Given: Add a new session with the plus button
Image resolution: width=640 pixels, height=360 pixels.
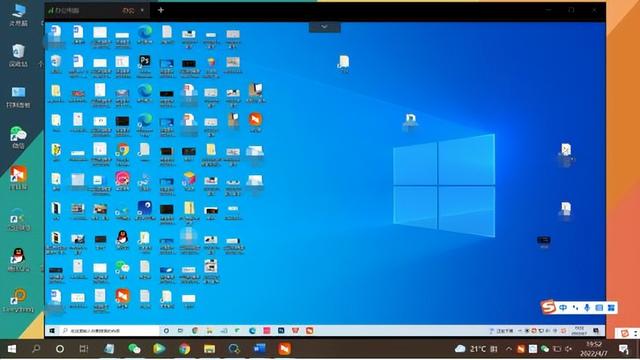Looking at the screenshot, I should [x=161, y=10].
